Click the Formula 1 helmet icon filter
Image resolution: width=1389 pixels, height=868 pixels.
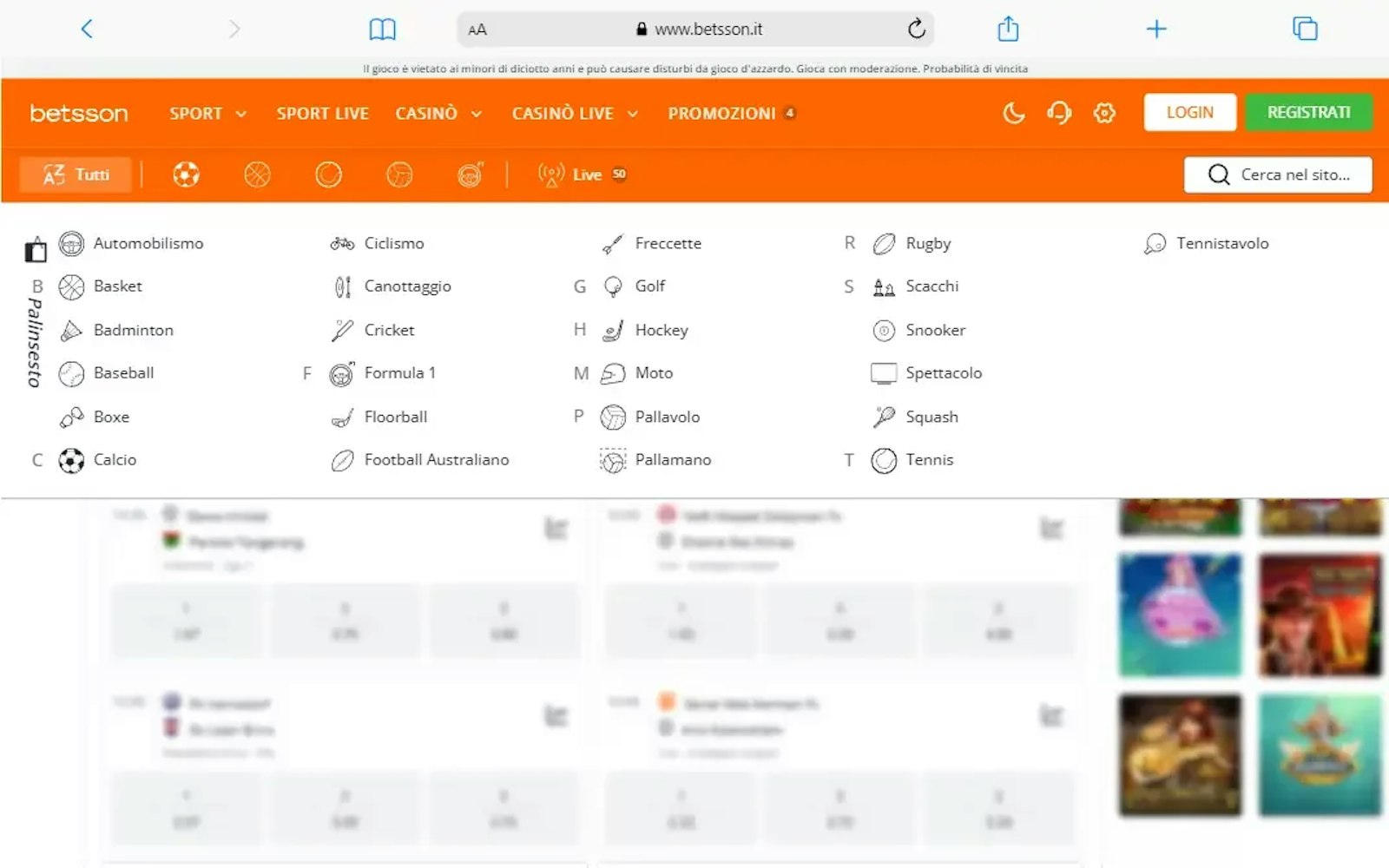[x=470, y=174]
